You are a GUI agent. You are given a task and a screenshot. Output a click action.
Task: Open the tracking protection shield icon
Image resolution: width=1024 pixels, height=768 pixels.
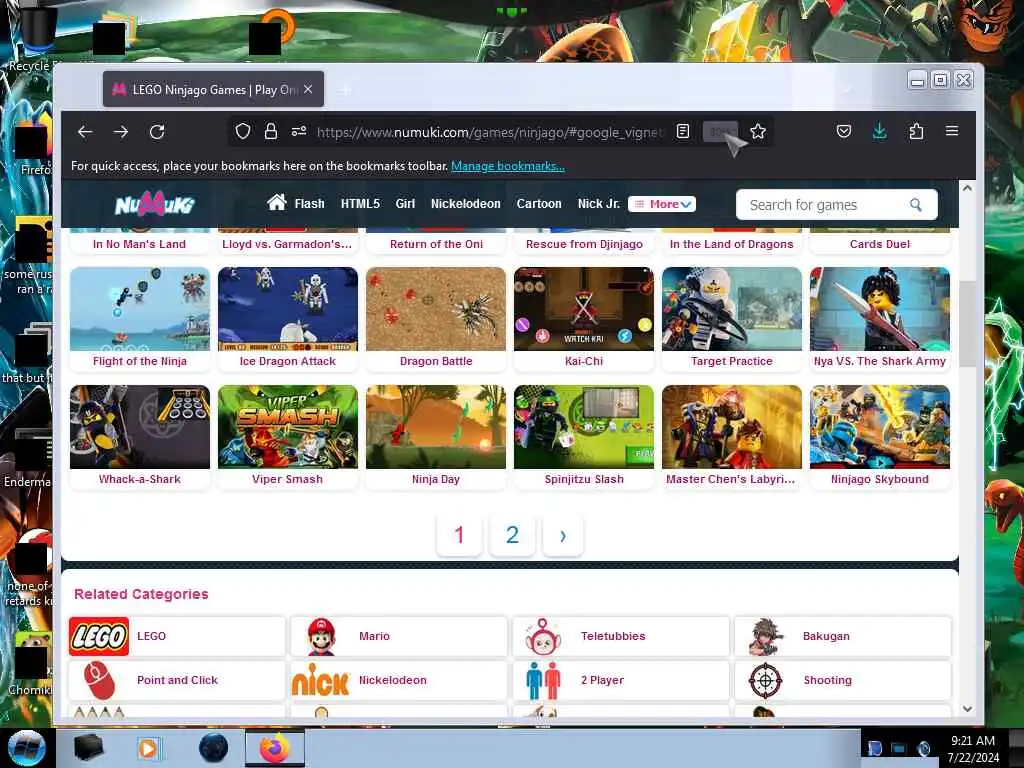click(x=243, y=132)
